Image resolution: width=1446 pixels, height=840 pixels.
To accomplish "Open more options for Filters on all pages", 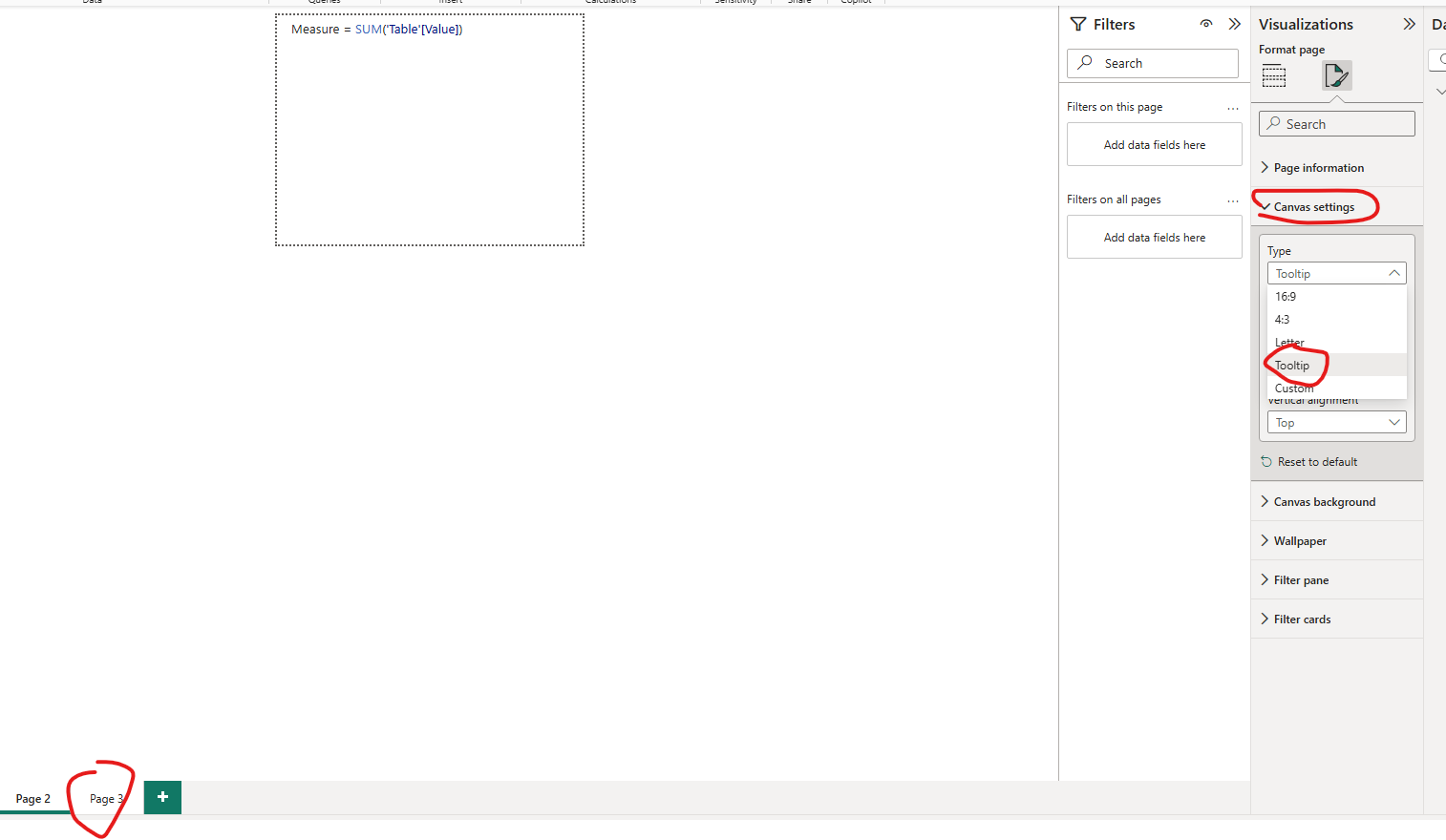I will pyautogui.click(x=1233, y=200).
